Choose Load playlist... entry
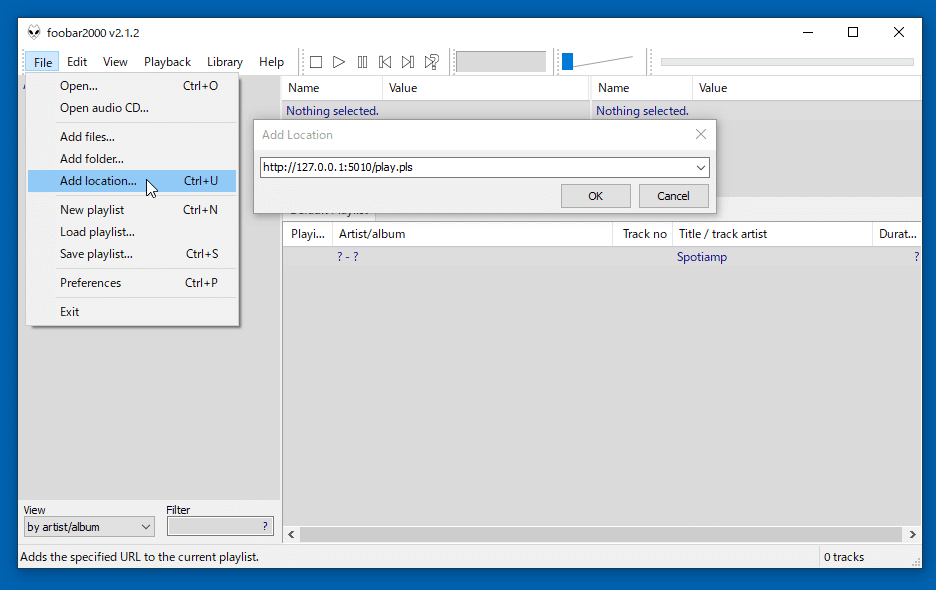Screen dimensions: 936x590 (132, 232)
